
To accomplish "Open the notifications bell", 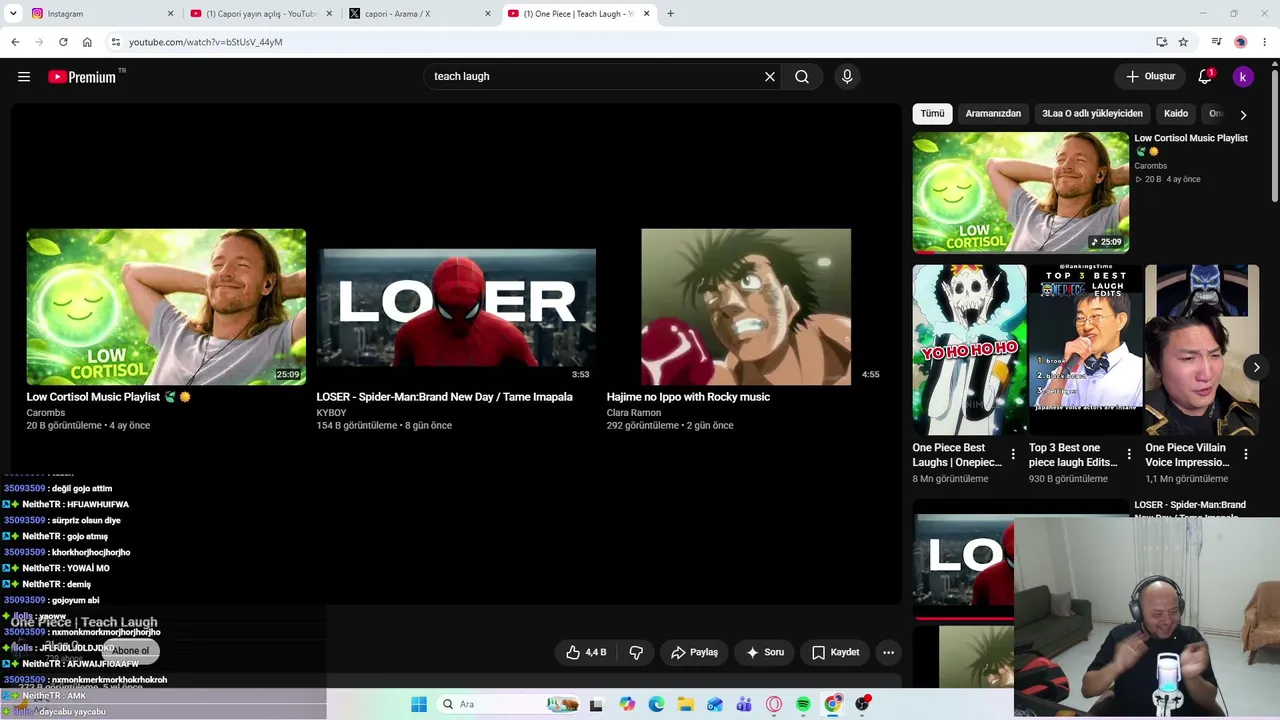I will click(x=1206, y=77).
